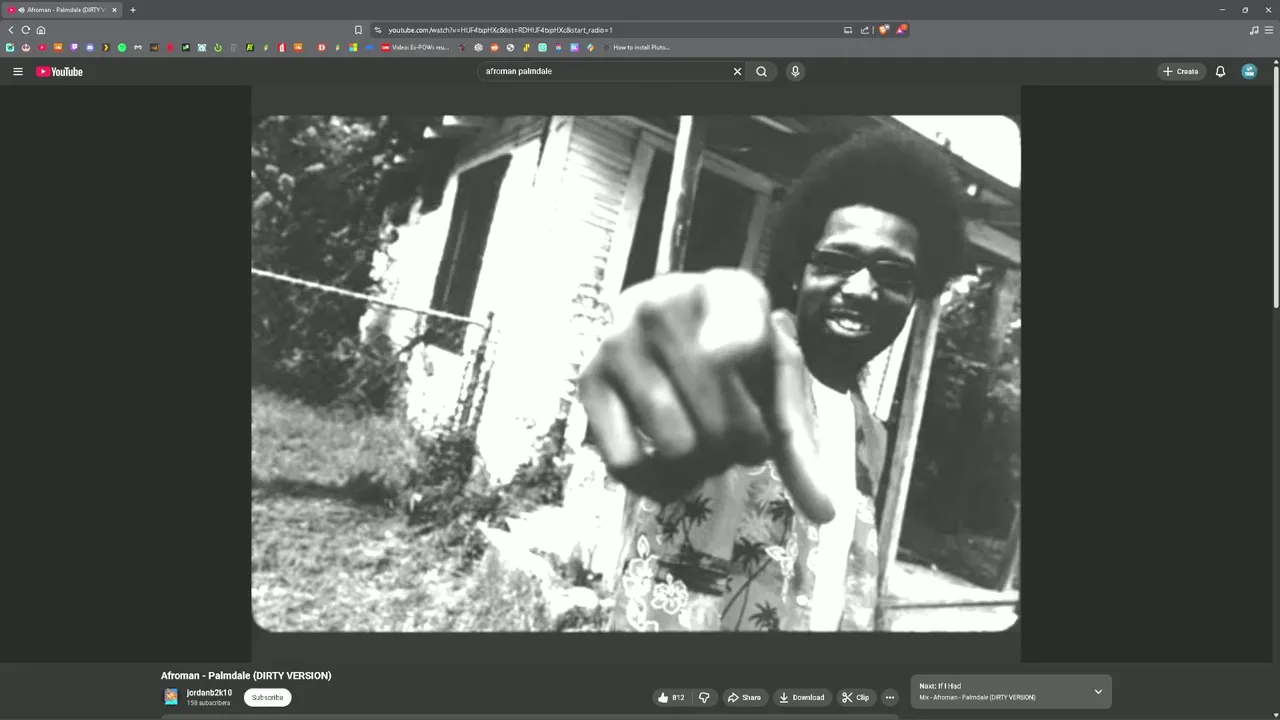Open the Discord bookmark icon
The height and width of the screenshot is (720, 1280).
90,47
